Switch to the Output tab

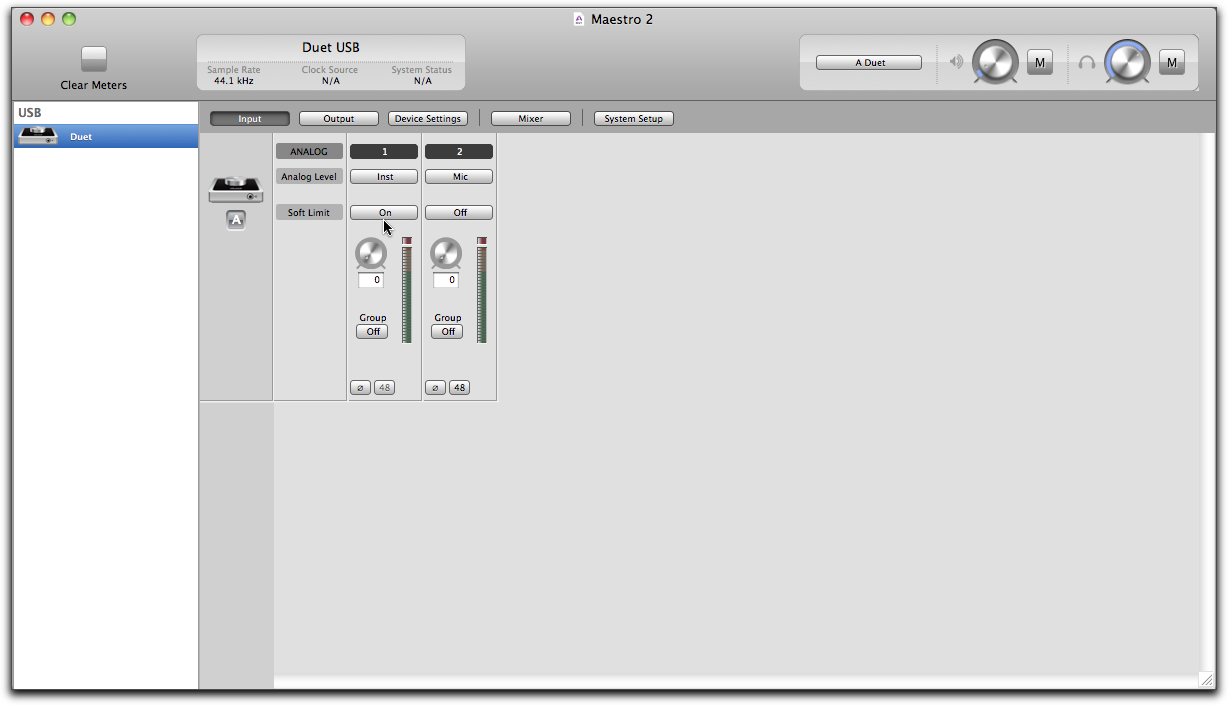pos(339,119)
